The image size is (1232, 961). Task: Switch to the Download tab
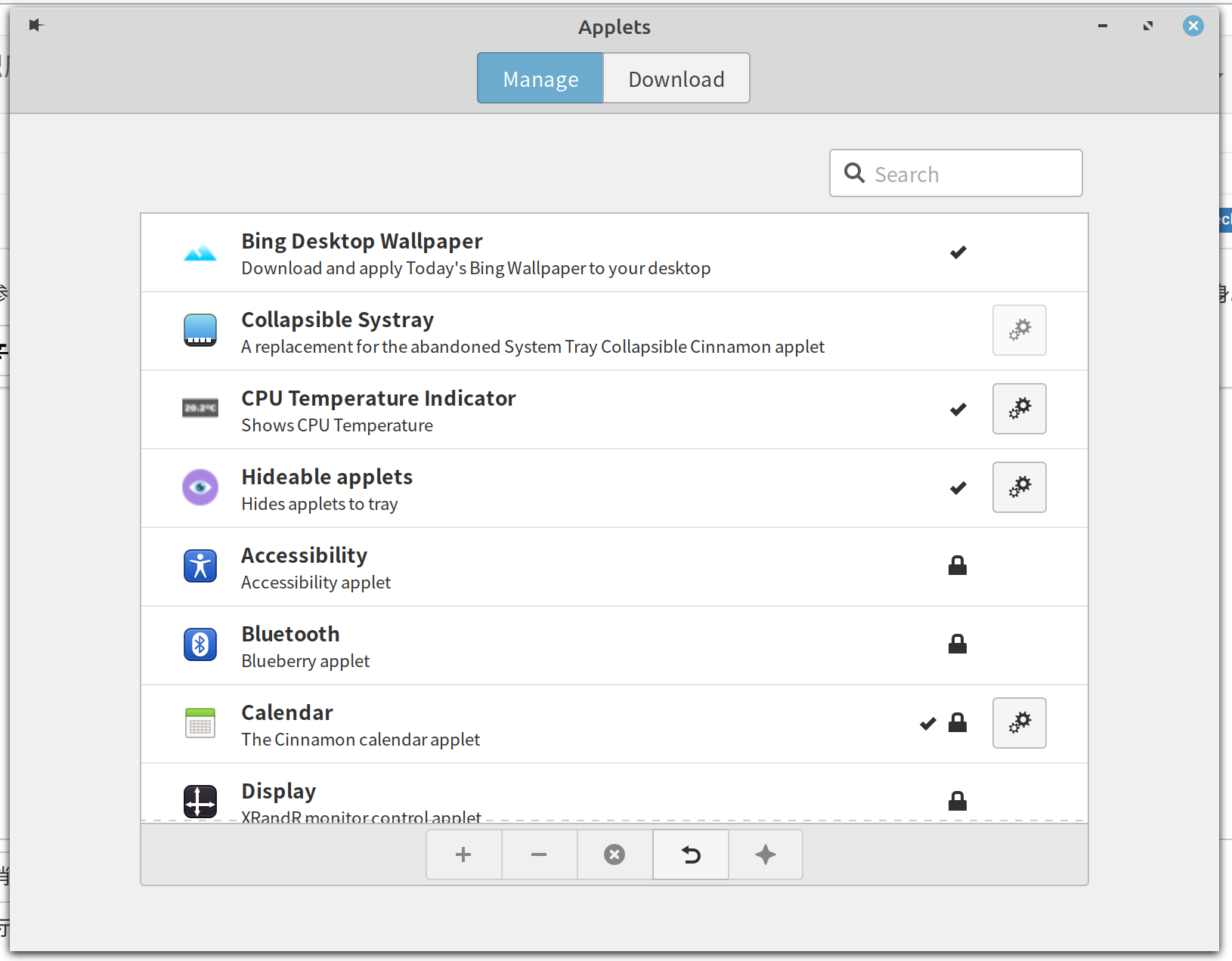pos(676,79)
